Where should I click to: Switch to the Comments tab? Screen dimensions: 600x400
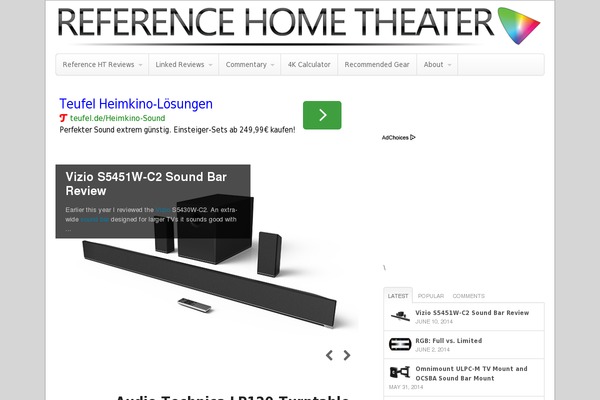[x=469, y=296]
